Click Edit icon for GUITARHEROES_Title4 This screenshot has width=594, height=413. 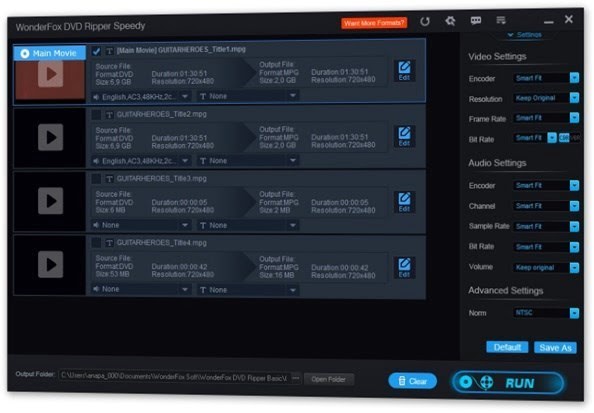pyautogui.click(x=404, y=268)
